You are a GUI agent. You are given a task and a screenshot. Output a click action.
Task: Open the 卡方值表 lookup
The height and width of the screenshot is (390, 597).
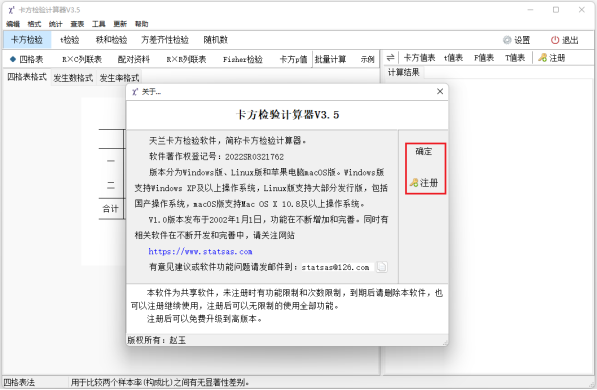419,58
